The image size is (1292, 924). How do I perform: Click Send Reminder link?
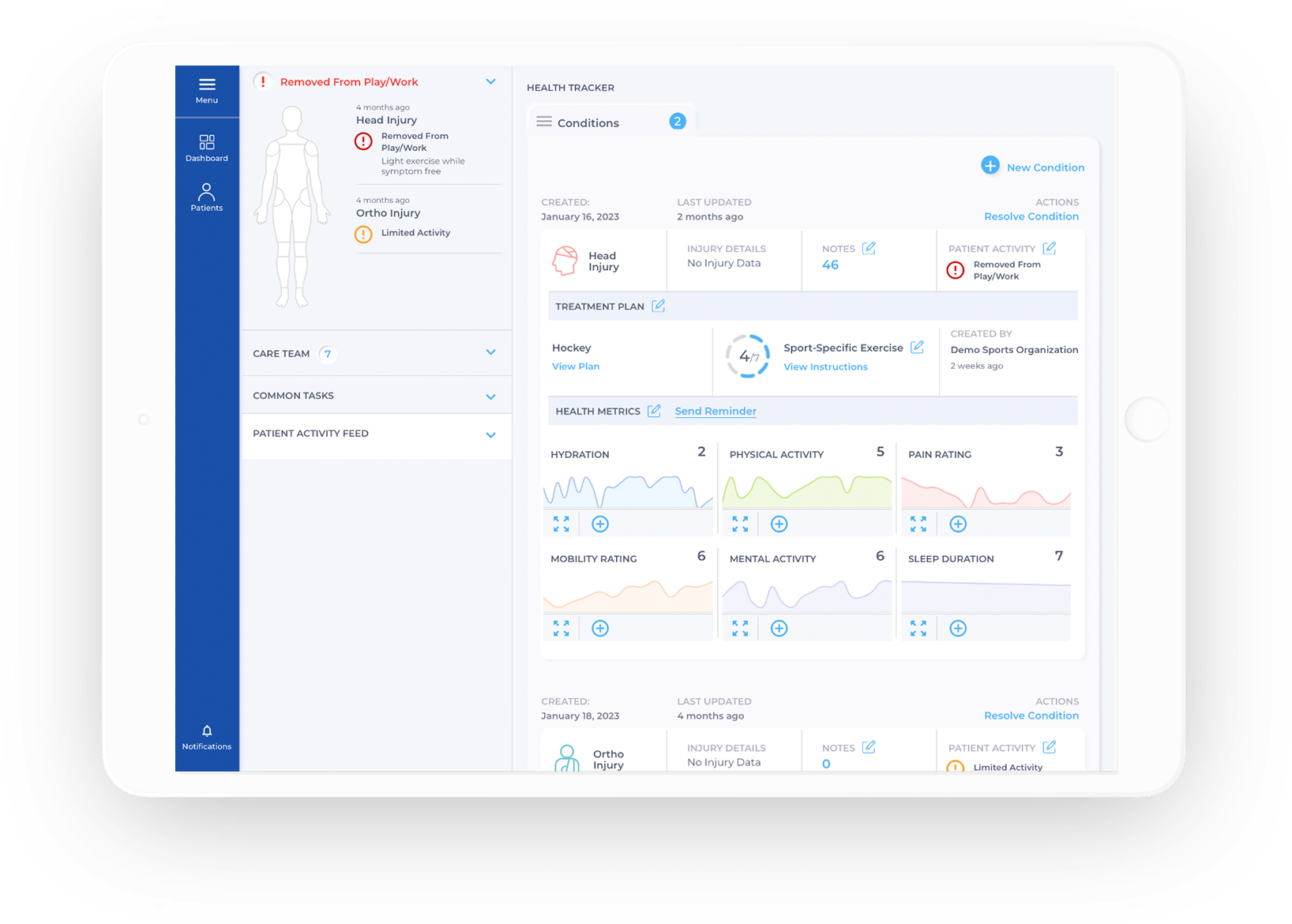click(x=715, y=411)
